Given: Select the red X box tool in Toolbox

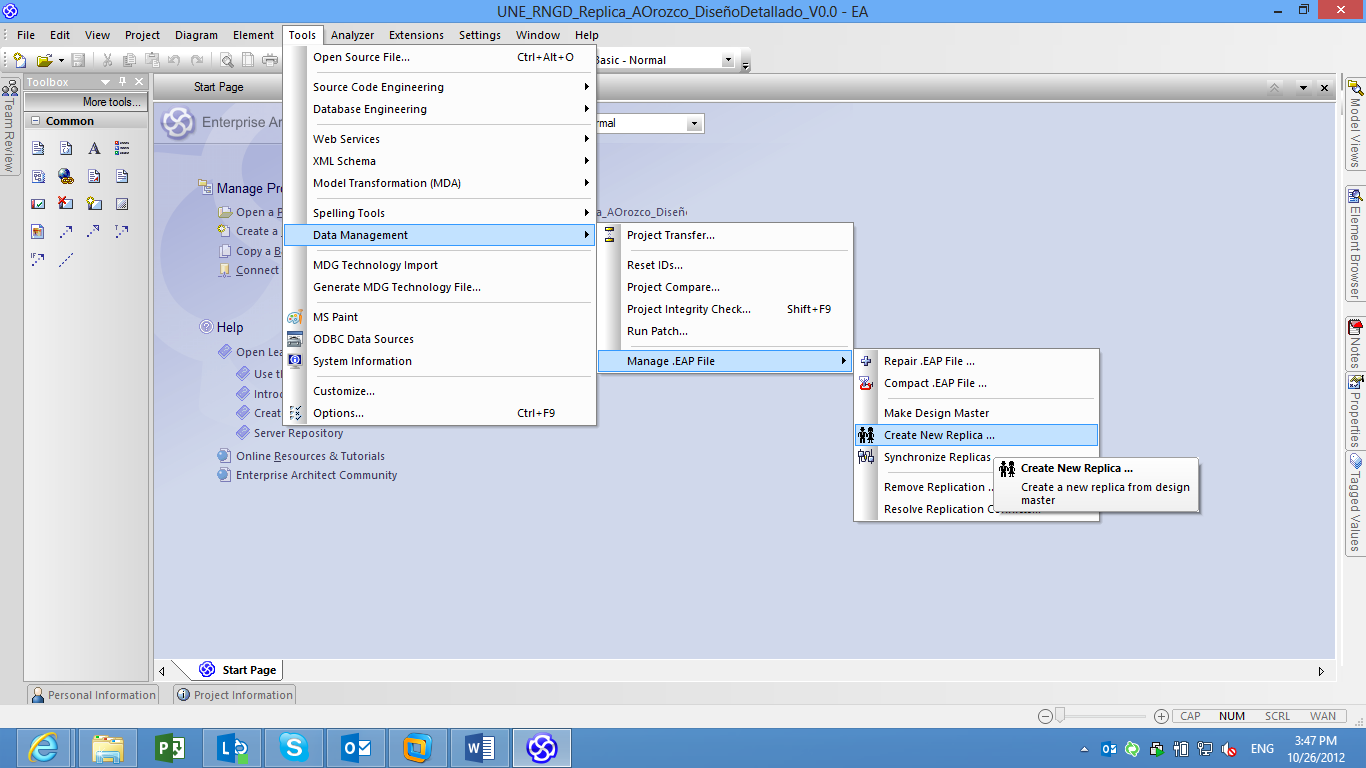Looking at the screenshot, I should [x=66, y=204].
